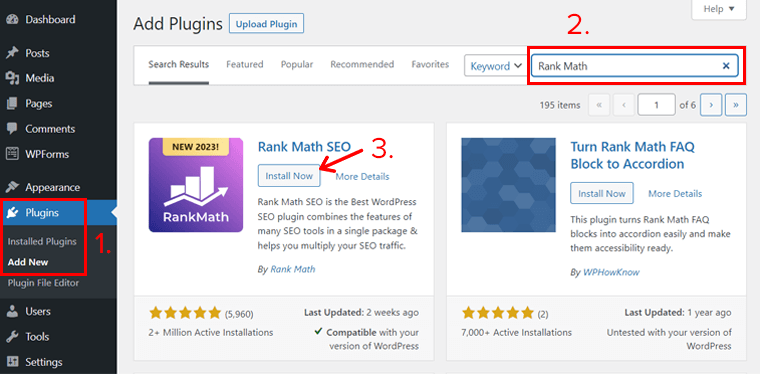Go to the first results page
Image resolution: width=760 pixels, height=374 pixels.
tap(599, 105)
